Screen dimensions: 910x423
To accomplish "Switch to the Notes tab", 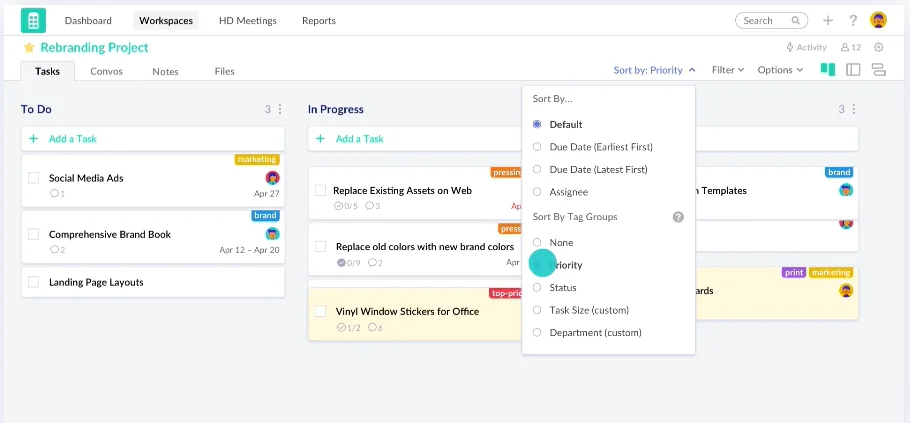I will [x=165, y=71].
